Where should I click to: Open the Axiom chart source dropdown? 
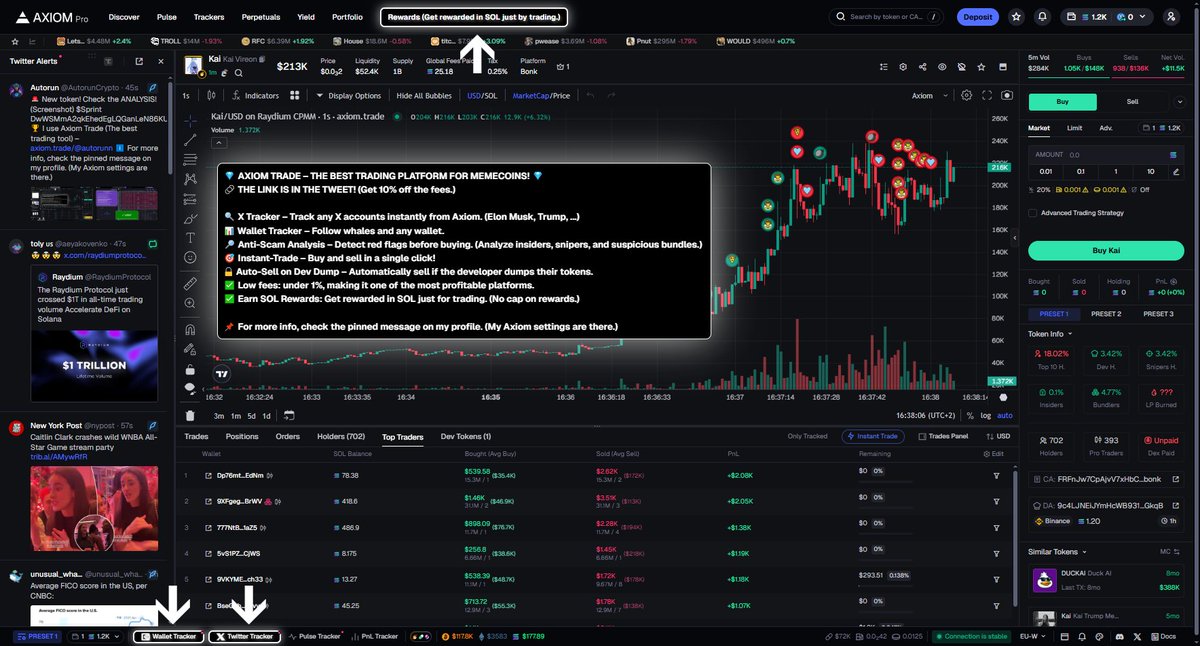[928, 96]
